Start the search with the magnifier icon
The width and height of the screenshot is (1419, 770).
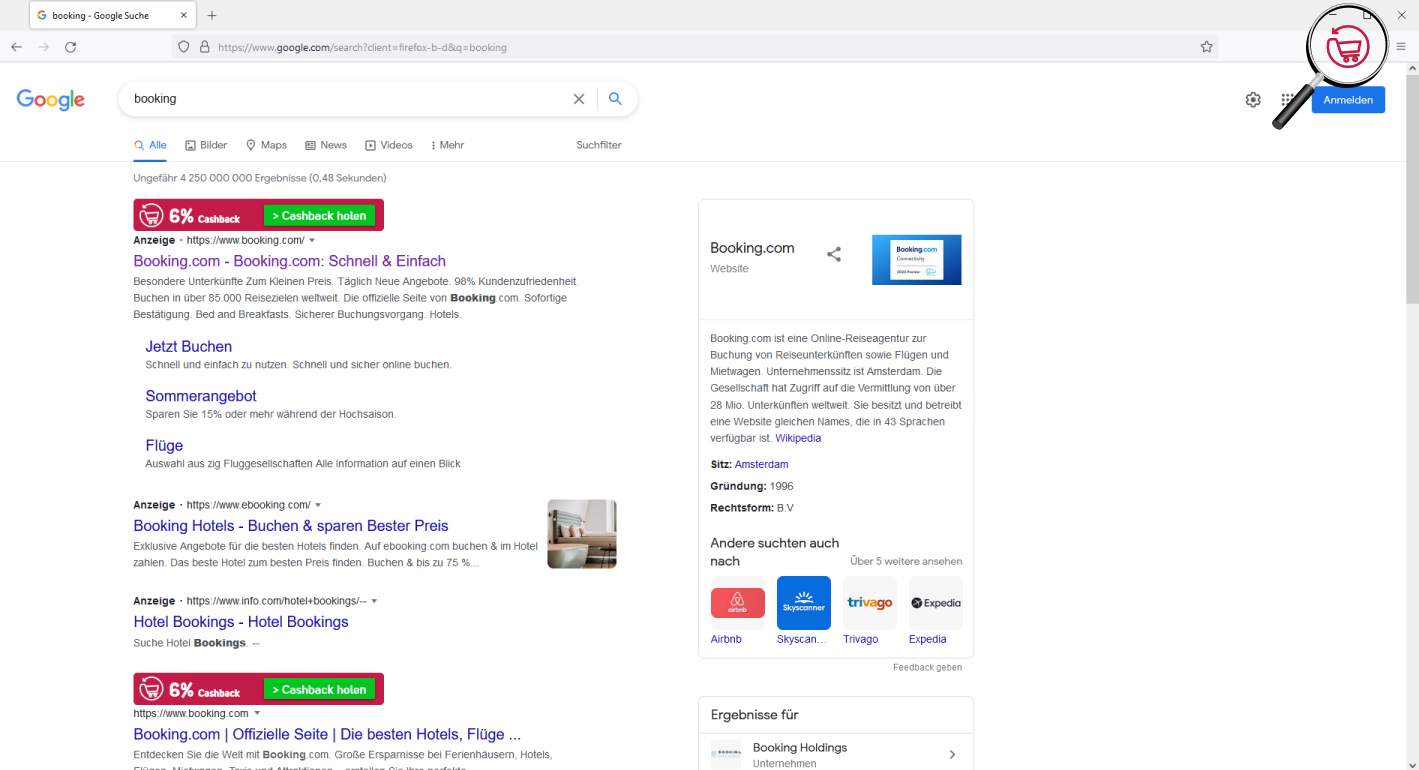[615, 99]
